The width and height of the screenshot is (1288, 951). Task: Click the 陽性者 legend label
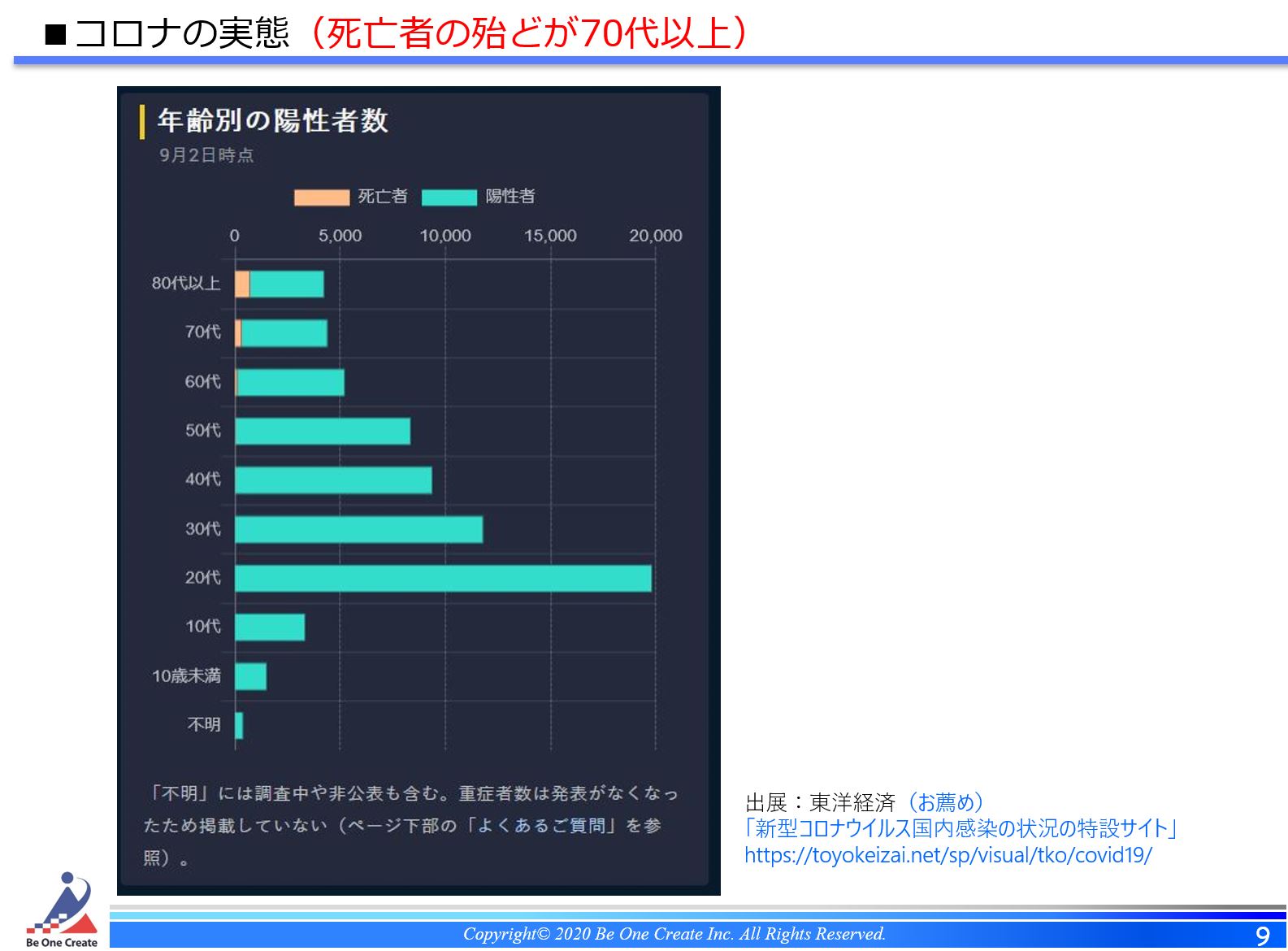510,197
